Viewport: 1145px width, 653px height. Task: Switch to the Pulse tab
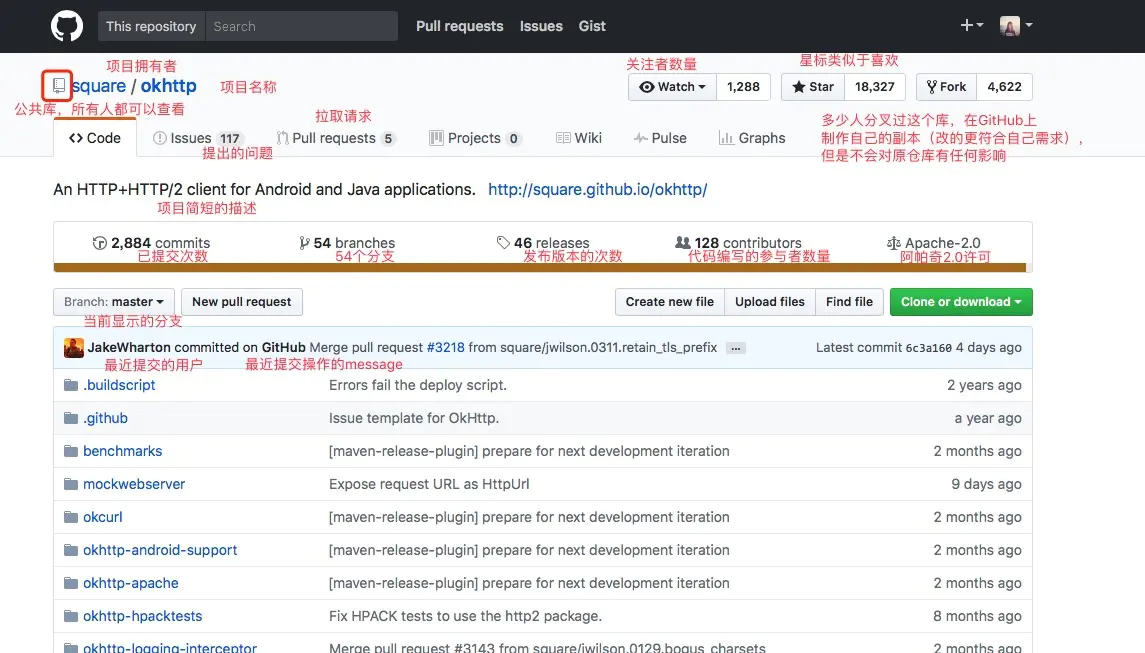pos(660,138)
